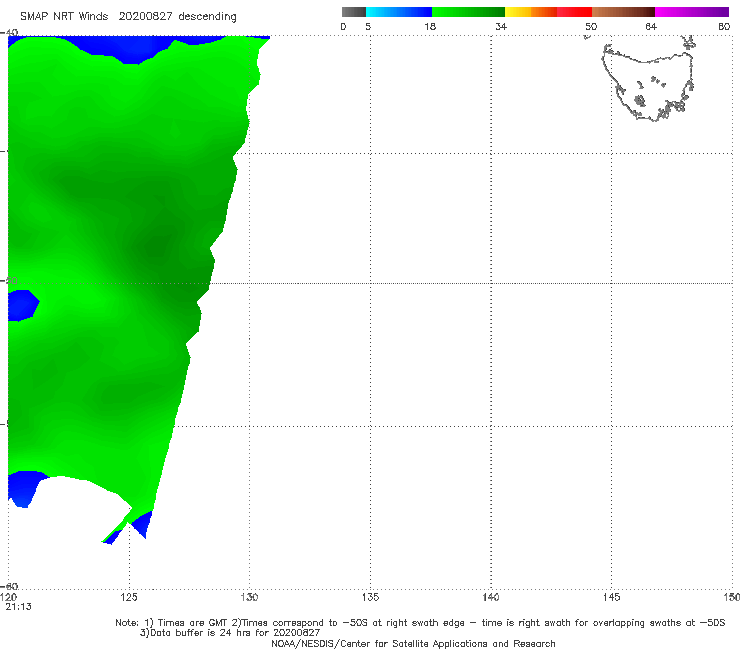The width and height of the screenshot is (740, 650).
Task: Click the blue patch on the left edge near -50
Action: pos(23,305)
